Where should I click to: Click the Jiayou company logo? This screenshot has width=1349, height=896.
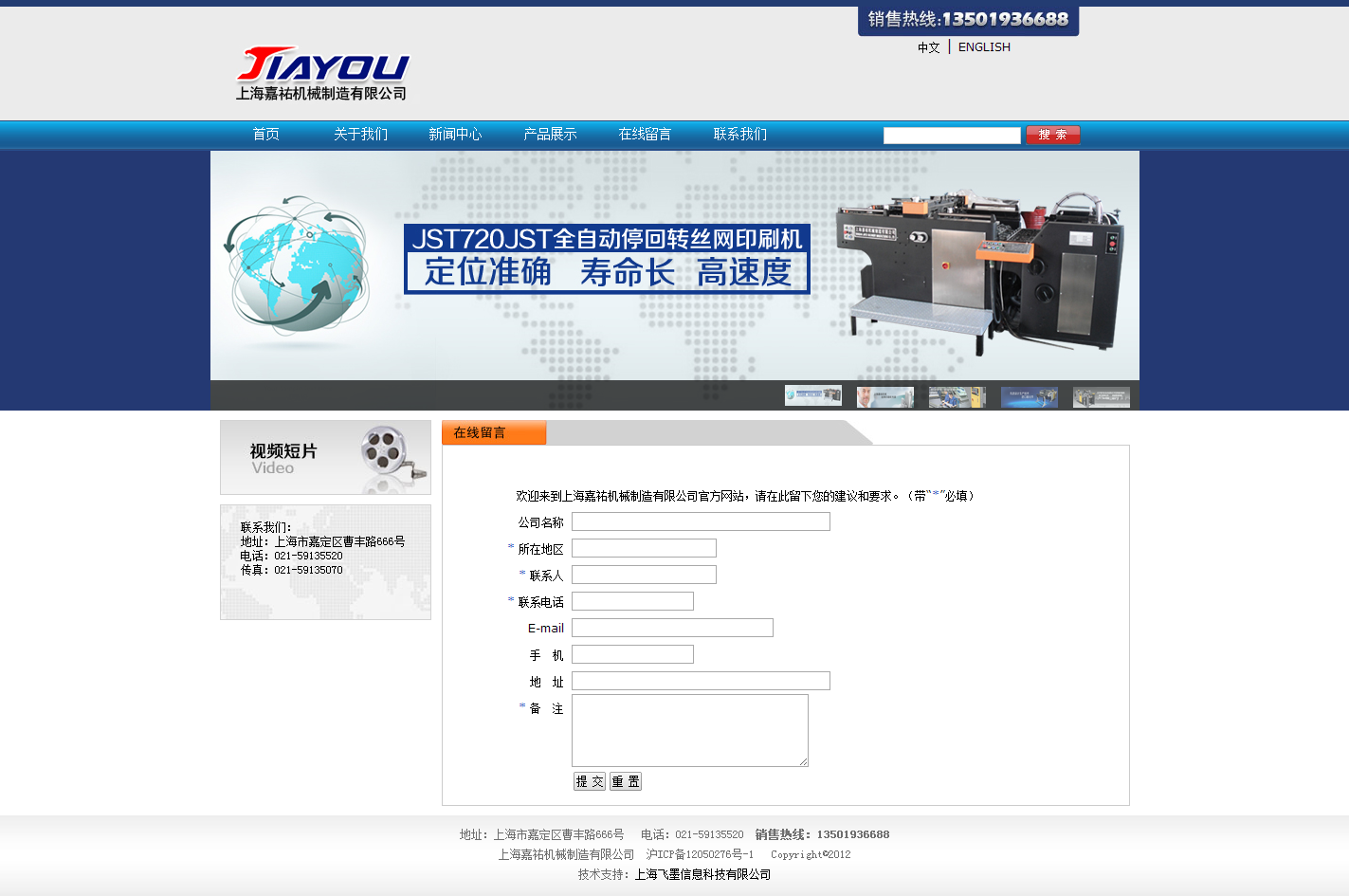[x=322, y=74]
